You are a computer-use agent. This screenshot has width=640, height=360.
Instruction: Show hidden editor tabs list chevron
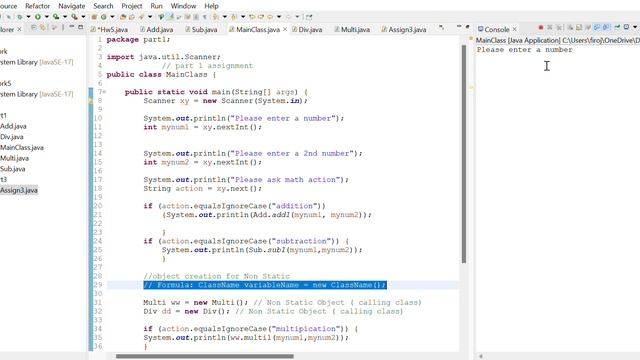[441, 27]
